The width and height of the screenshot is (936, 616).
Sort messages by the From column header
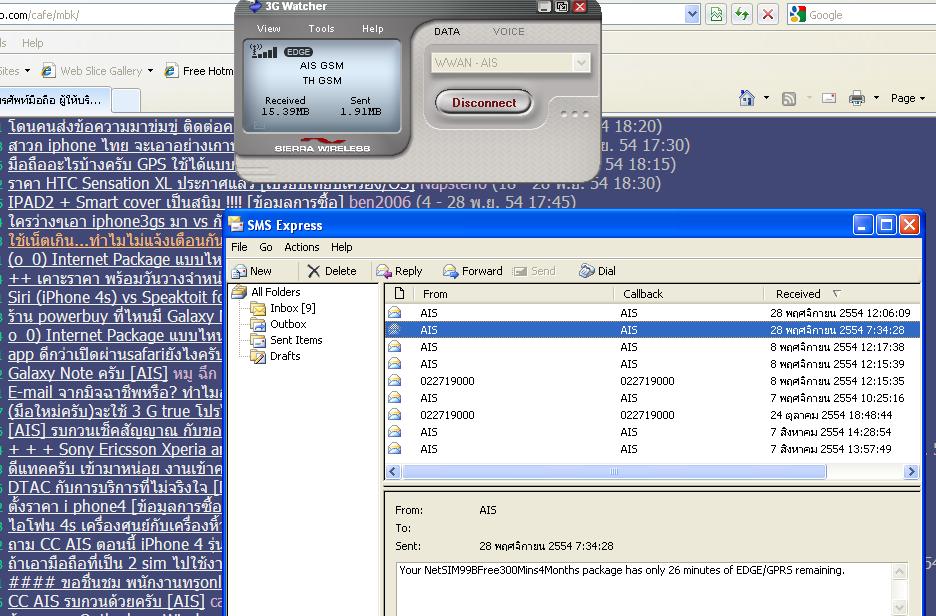pos(513,294)
